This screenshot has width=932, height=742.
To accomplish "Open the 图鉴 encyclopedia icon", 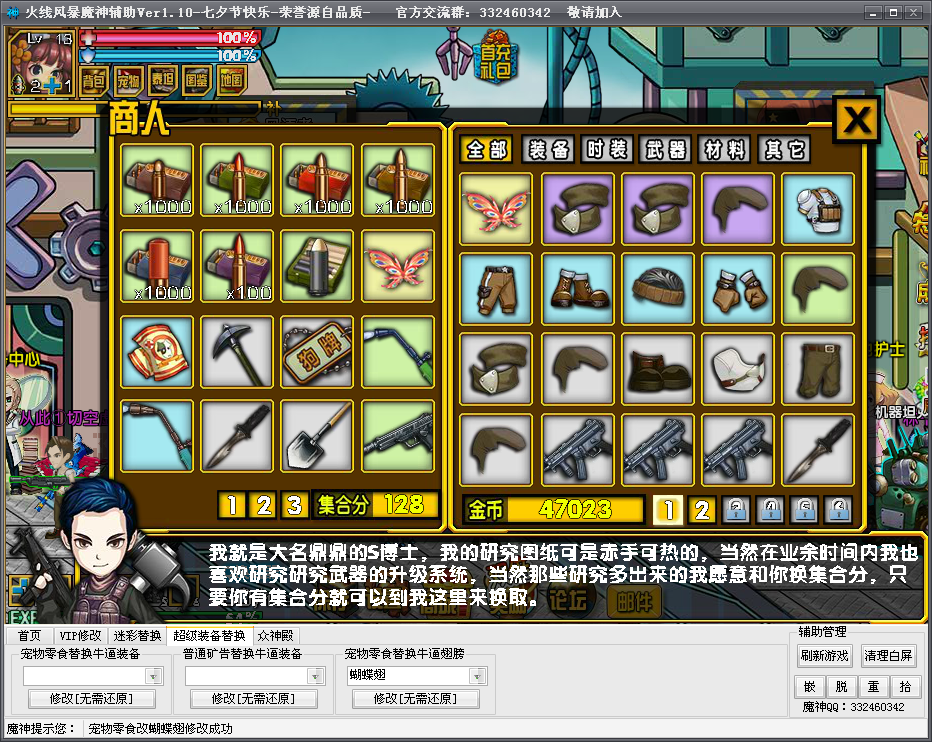I will pos(197,80).
